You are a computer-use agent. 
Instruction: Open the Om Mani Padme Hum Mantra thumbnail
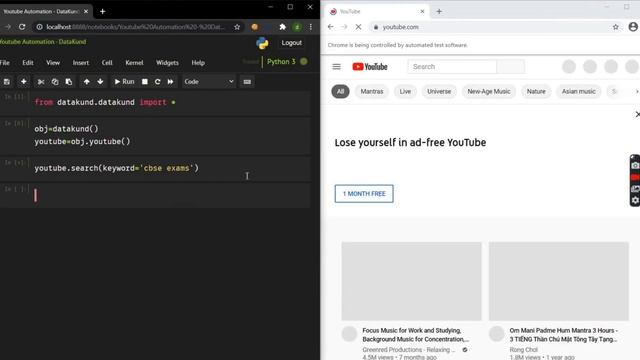559,281
